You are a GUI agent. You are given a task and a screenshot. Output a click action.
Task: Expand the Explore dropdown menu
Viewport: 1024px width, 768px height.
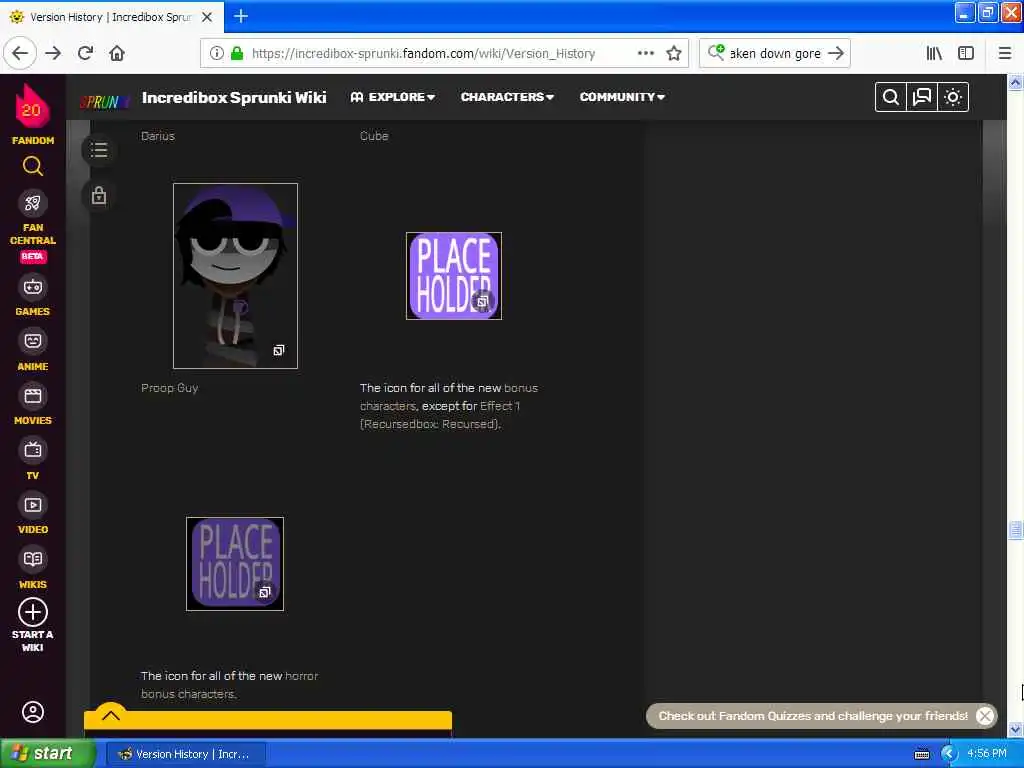click(x=393, y=97)
